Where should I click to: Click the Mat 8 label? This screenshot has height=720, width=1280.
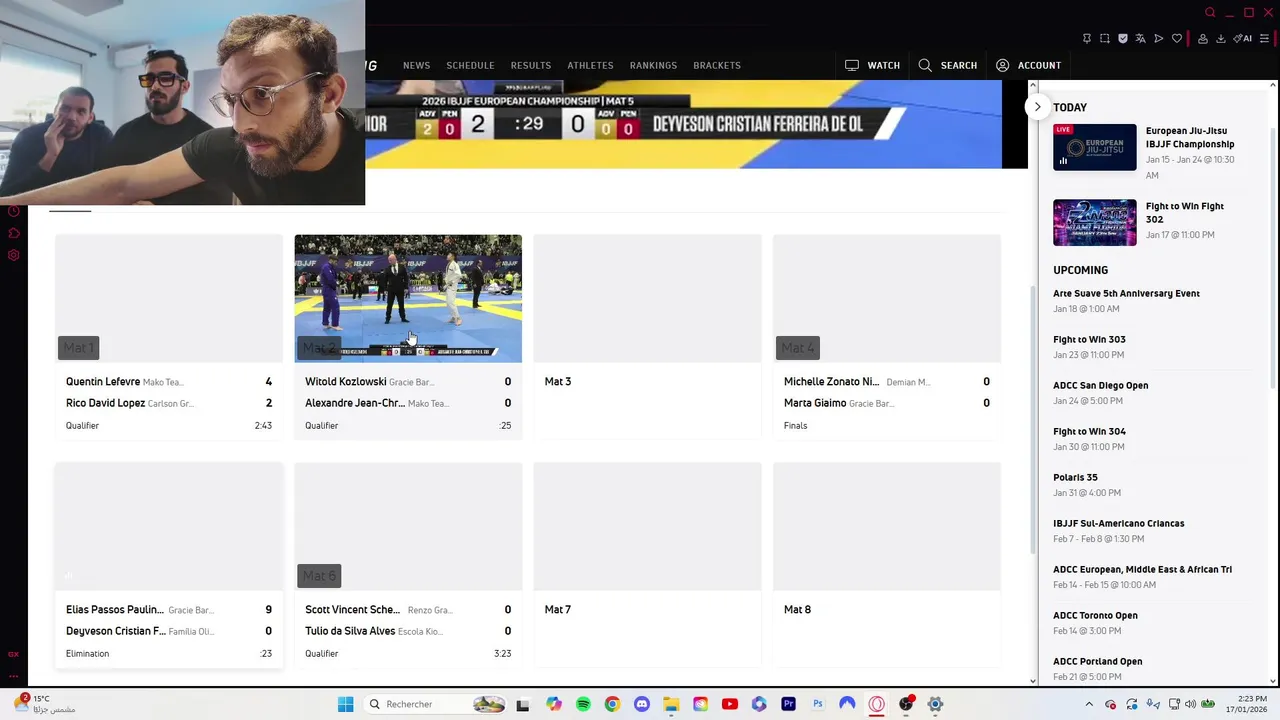797,609
